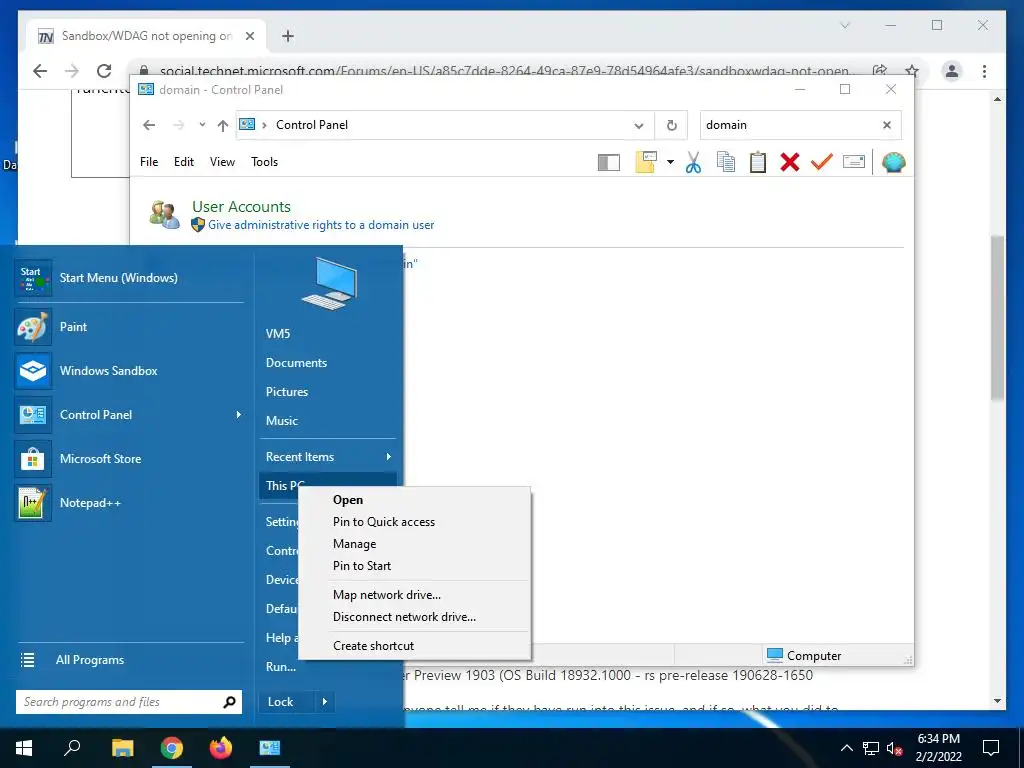Open File Explorer from the taskbar
The height and width of the screenshot is (768, 1024).
(x=122, y=748)
